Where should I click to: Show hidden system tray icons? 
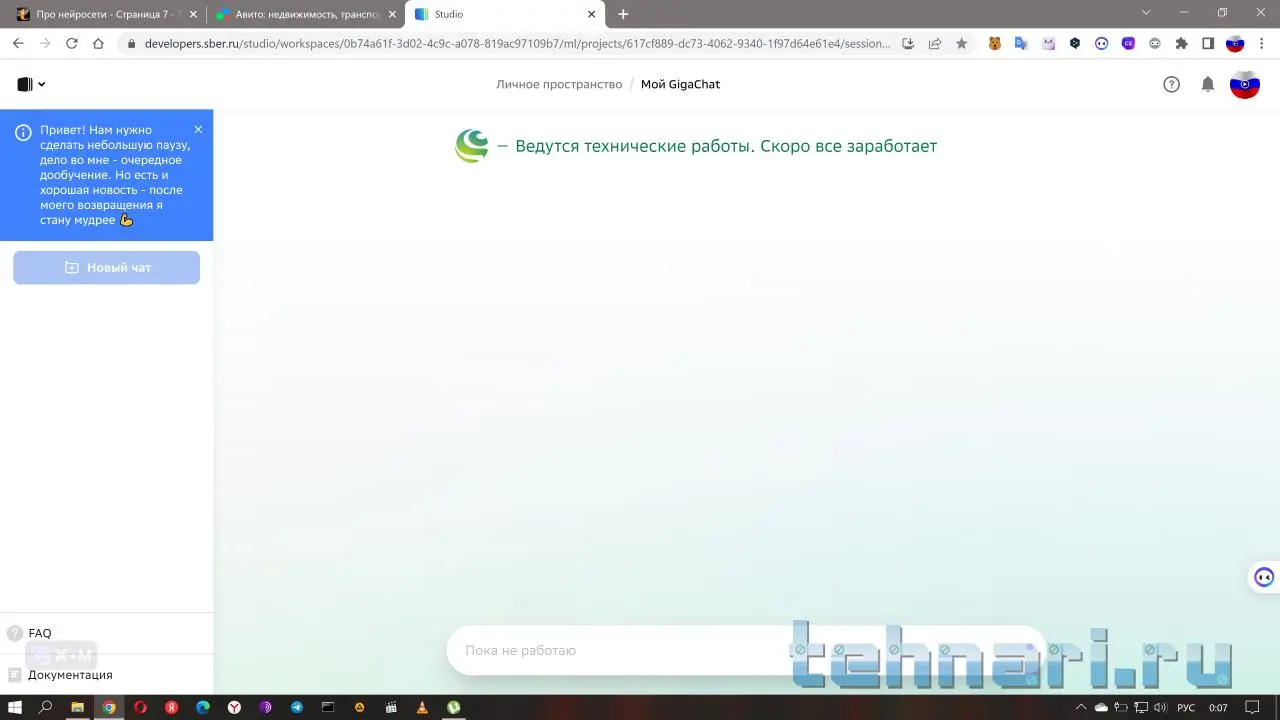tap(1080, 707)
